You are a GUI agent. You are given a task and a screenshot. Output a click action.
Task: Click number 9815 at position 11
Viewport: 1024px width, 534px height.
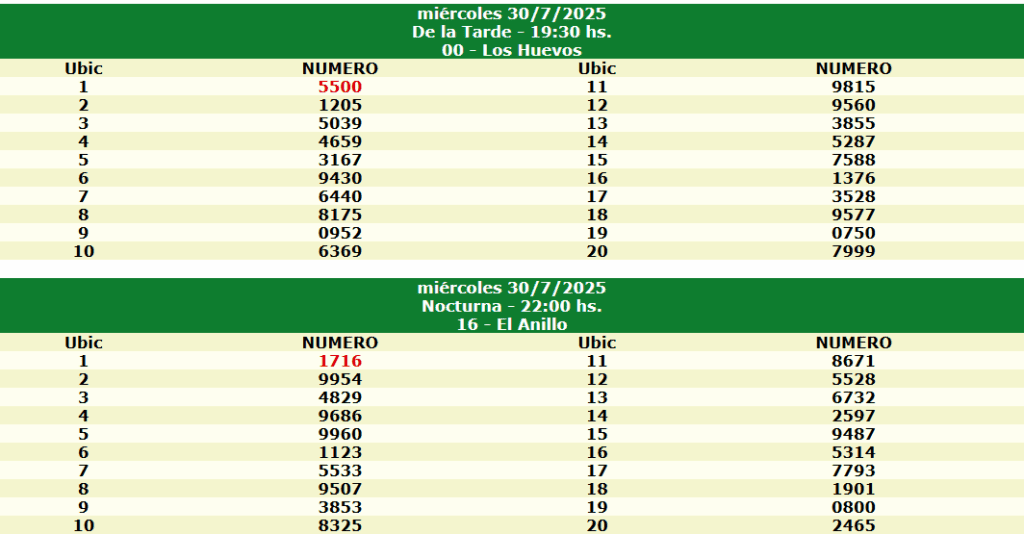tap(854, 87)
